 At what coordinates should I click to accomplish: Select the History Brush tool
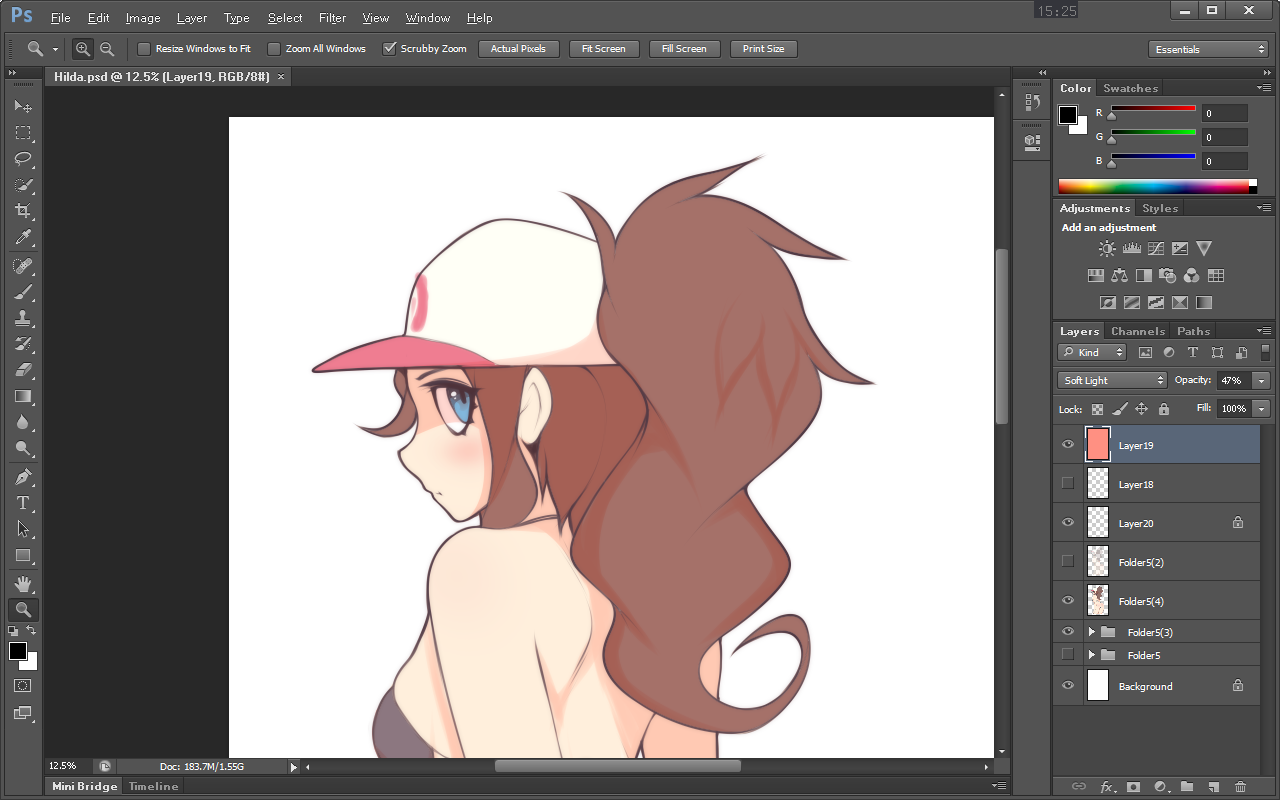(x=22, y=344)
